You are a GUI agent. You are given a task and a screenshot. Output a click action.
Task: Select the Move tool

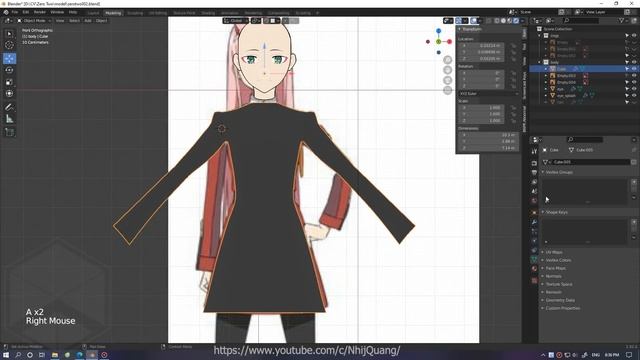[x=9, y=58]
